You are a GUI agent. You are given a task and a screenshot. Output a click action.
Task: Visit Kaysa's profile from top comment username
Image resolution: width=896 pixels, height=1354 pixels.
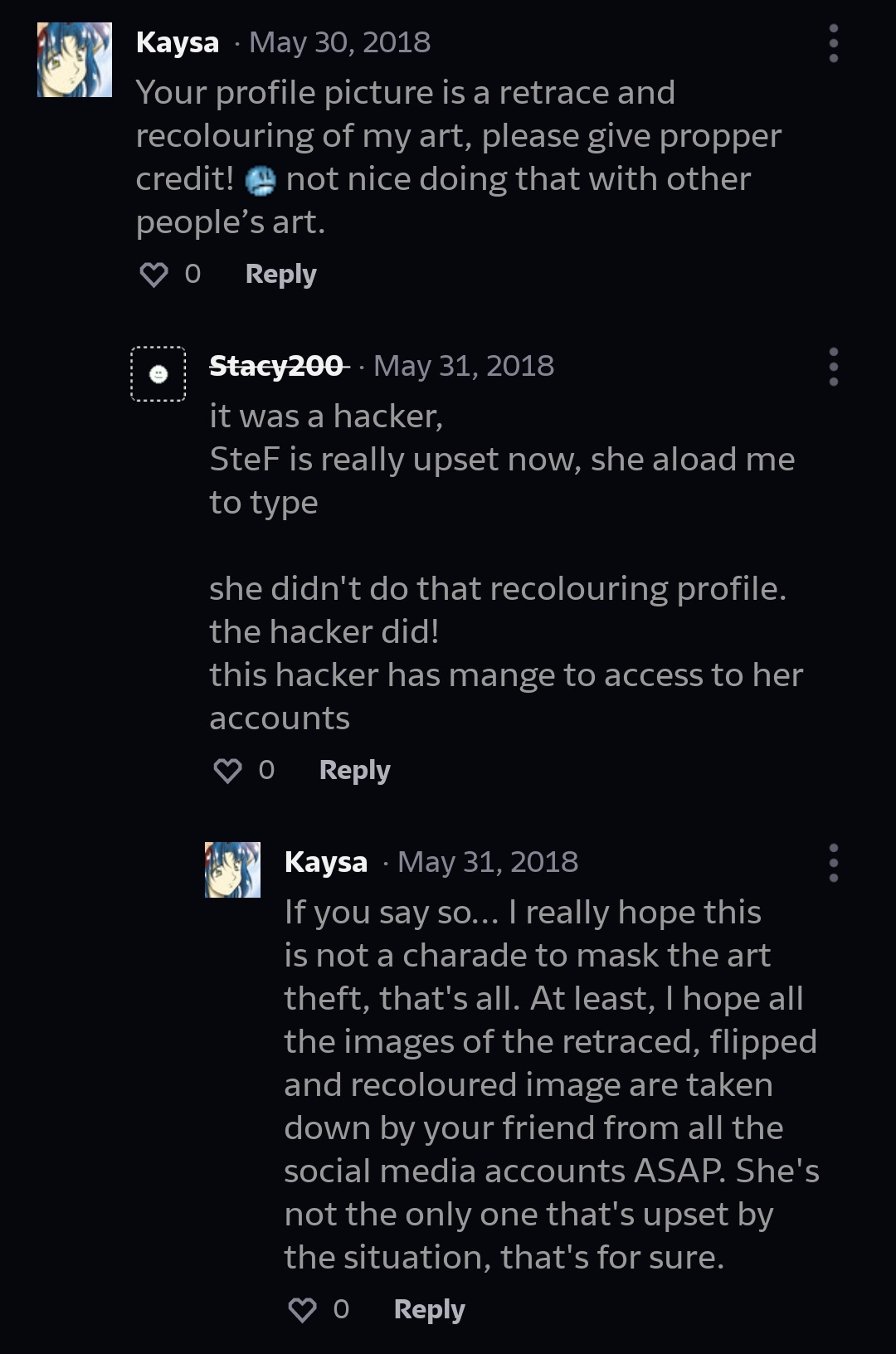(177, 42)
